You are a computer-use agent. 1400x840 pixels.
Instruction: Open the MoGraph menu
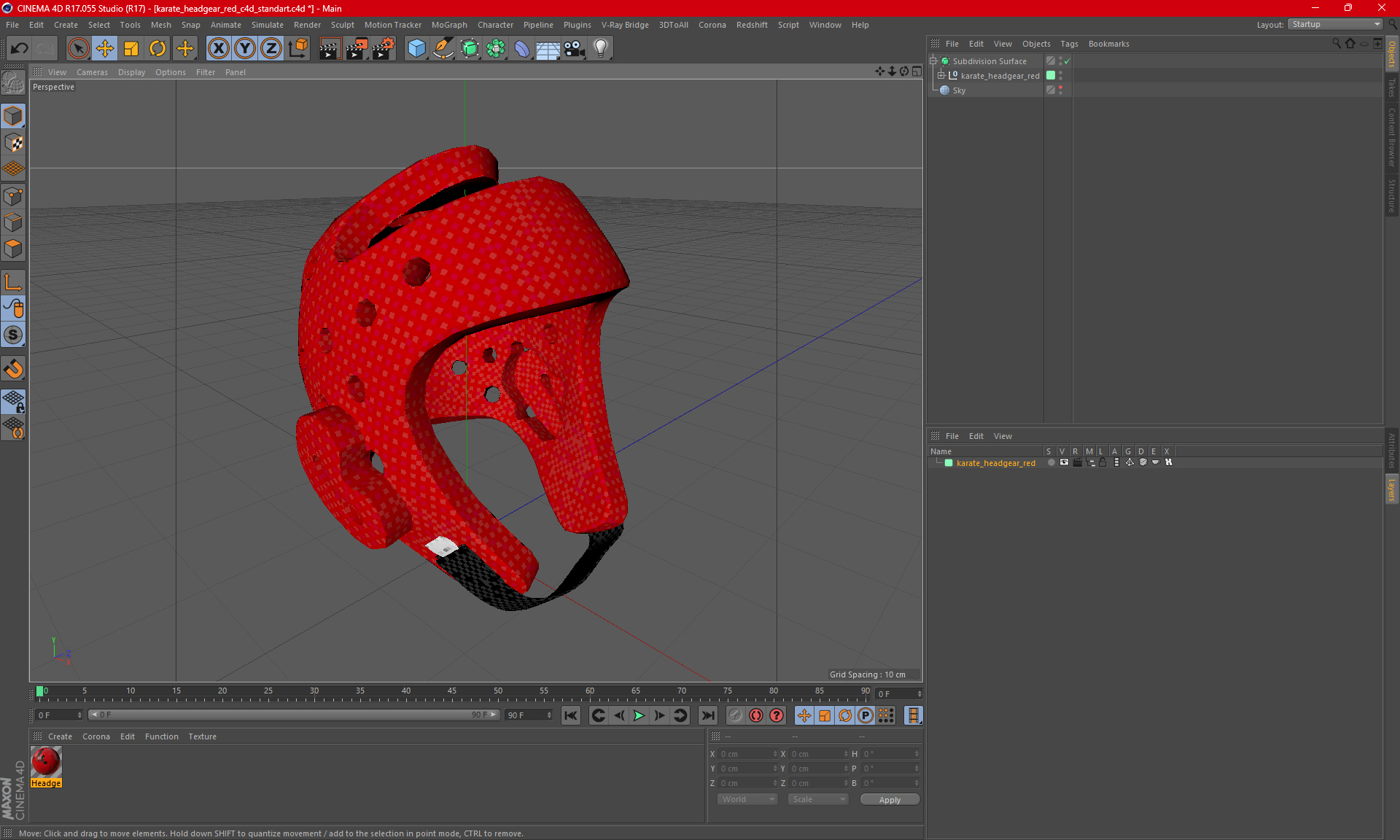coord(449,25)
